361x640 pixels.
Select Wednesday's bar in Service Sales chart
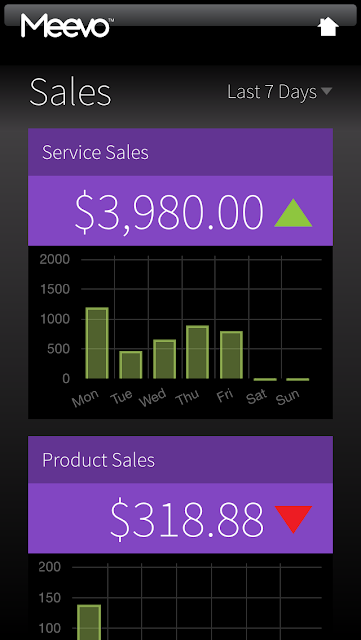click(165, 359)
